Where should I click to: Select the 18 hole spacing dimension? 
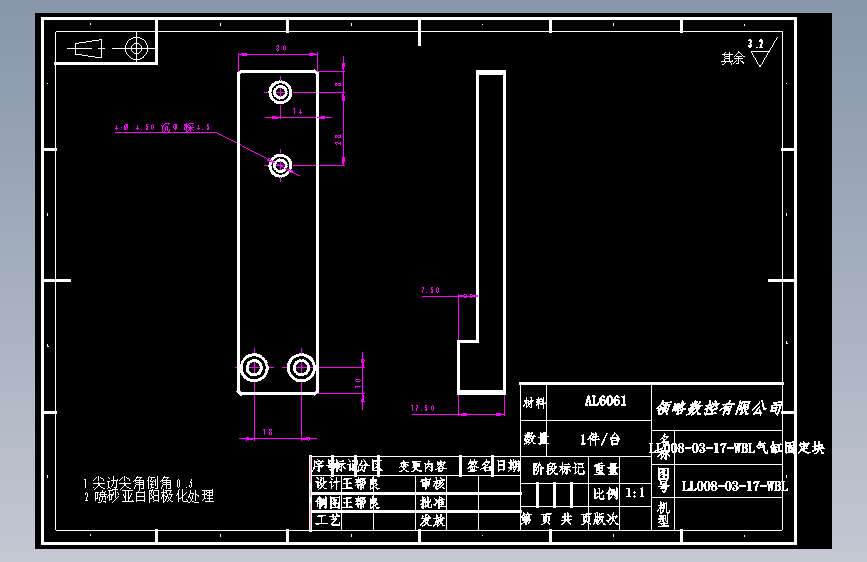268,432
